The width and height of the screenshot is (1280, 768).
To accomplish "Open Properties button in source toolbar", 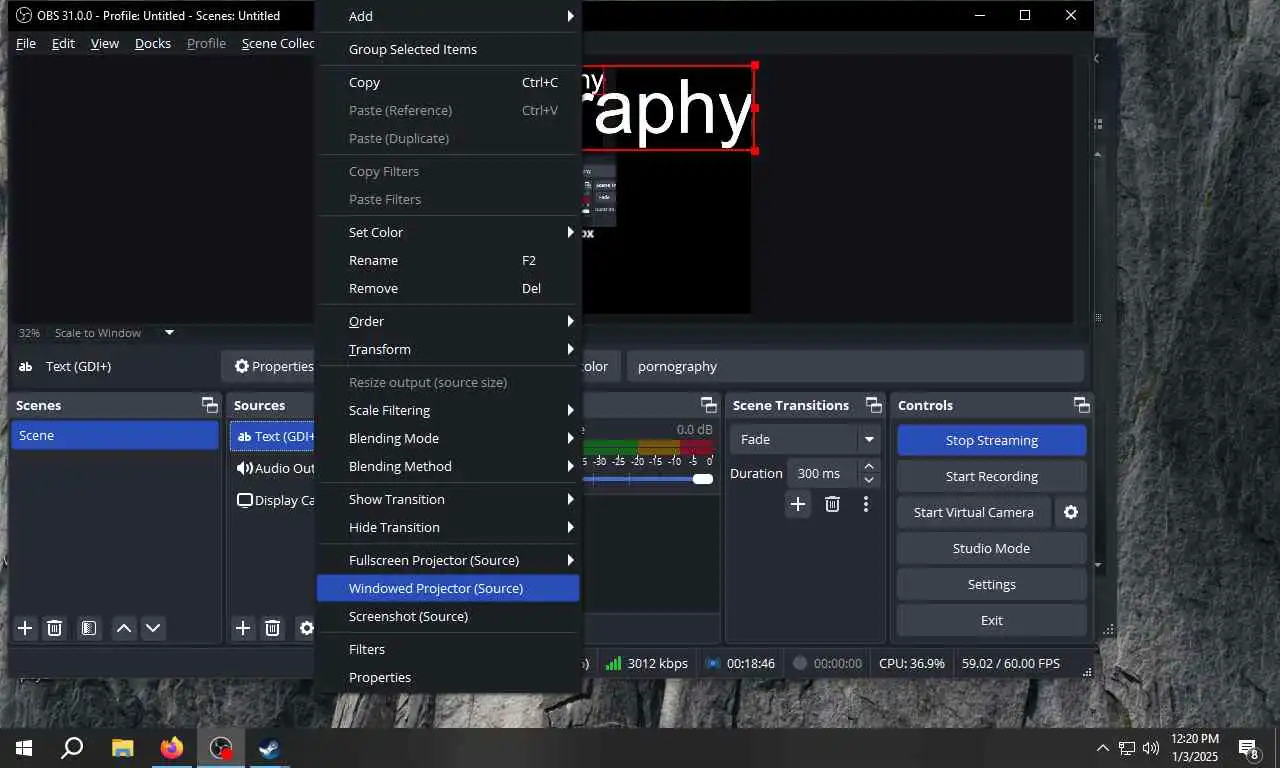I will (x=270, y=366).
